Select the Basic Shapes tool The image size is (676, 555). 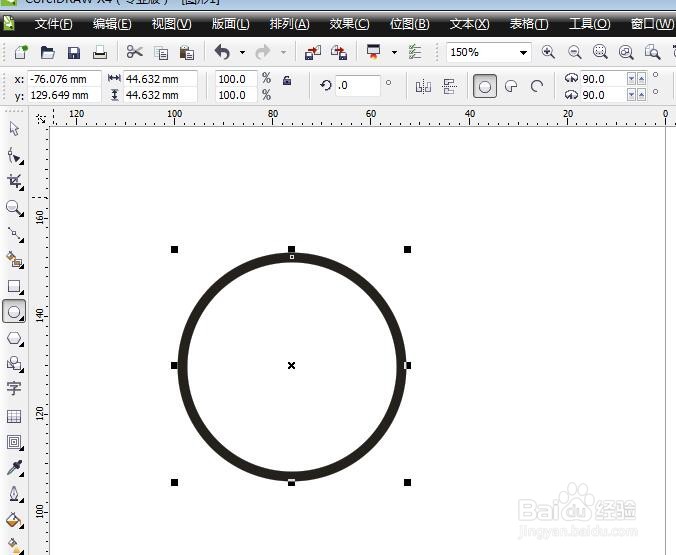point(14,364)
